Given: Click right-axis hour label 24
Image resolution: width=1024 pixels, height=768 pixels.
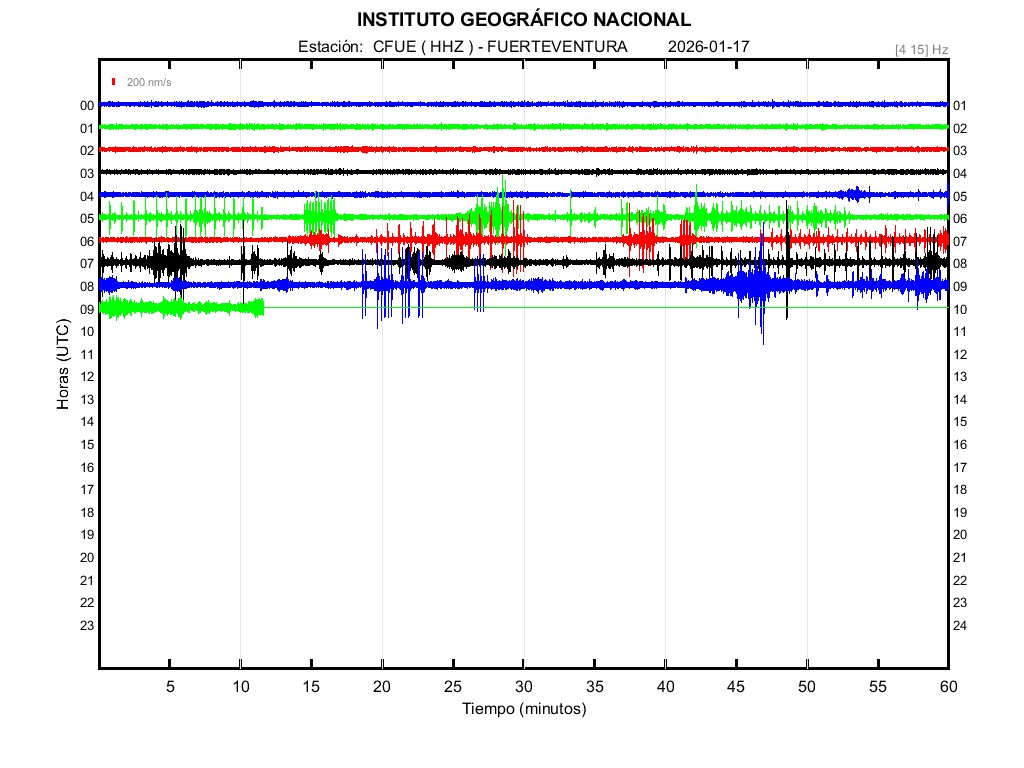Looking at the screenshot, I should (959, 626).
